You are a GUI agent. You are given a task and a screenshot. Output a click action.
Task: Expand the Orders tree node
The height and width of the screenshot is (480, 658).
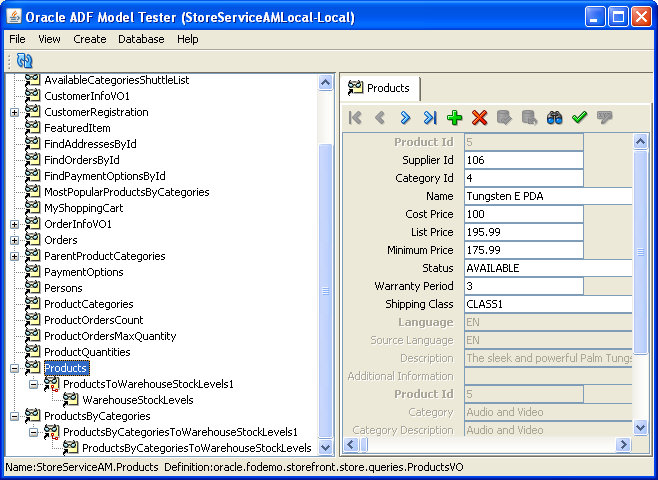click(14, 240)
